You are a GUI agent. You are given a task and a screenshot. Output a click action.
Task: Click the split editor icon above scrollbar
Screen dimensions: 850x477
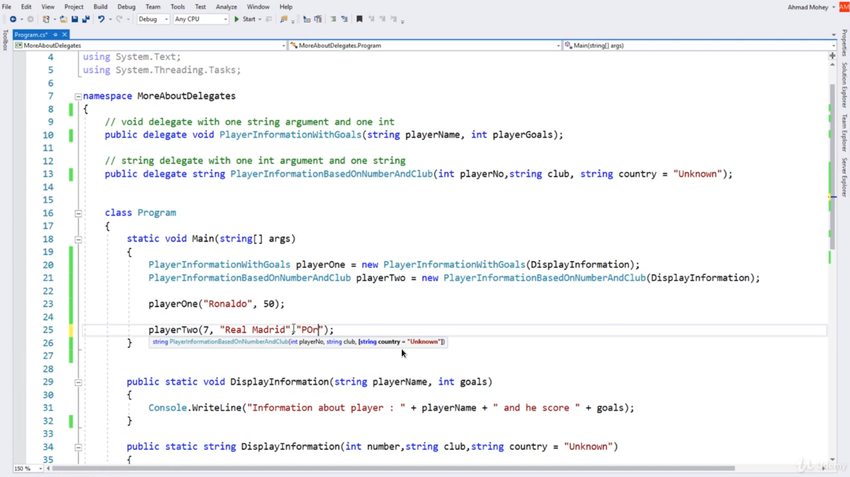(833, 56)
